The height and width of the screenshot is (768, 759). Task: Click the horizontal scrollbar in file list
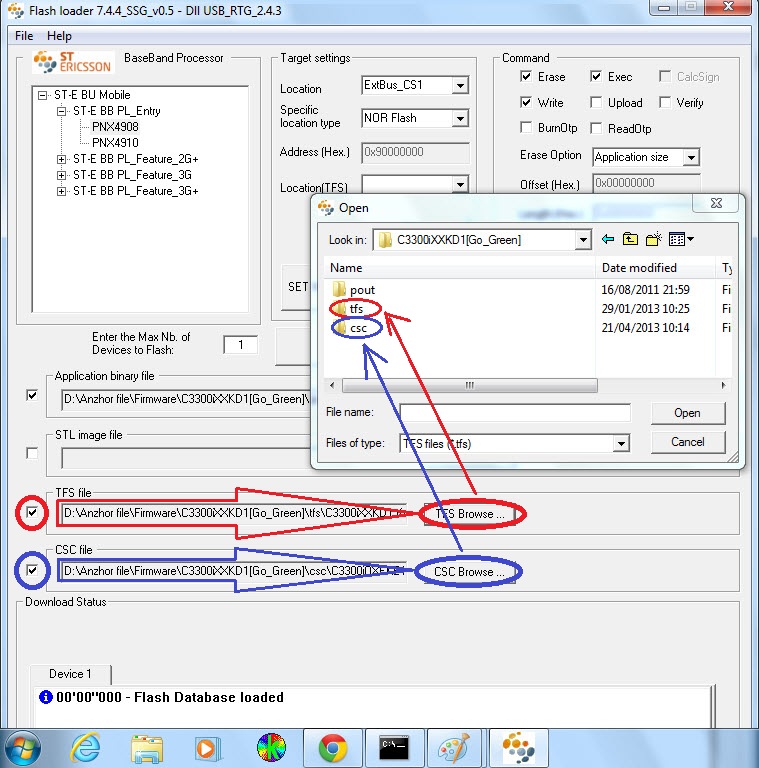pyautogui.click(x=470, y=385)
